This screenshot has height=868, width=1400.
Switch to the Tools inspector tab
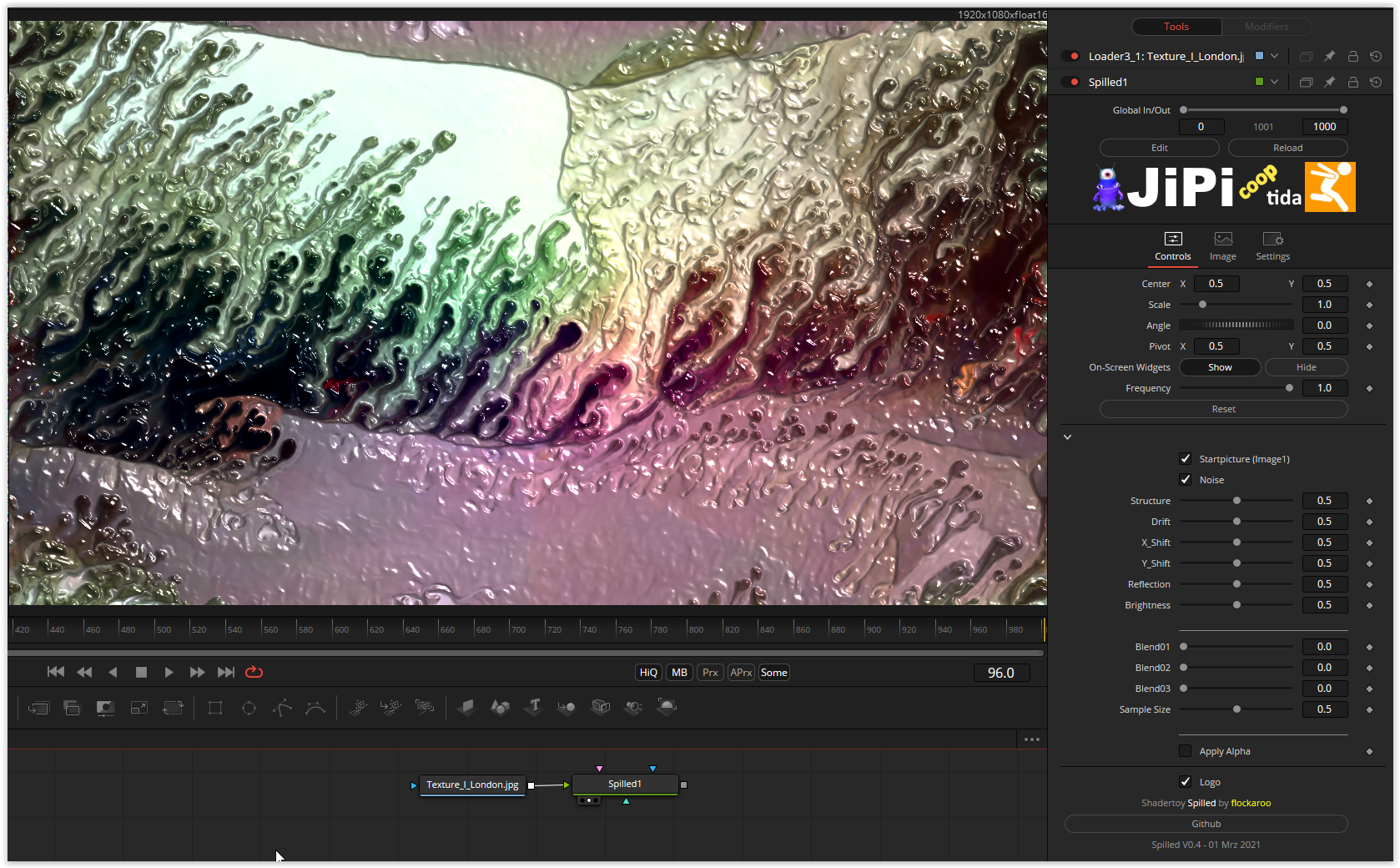tap(1176, 27)
